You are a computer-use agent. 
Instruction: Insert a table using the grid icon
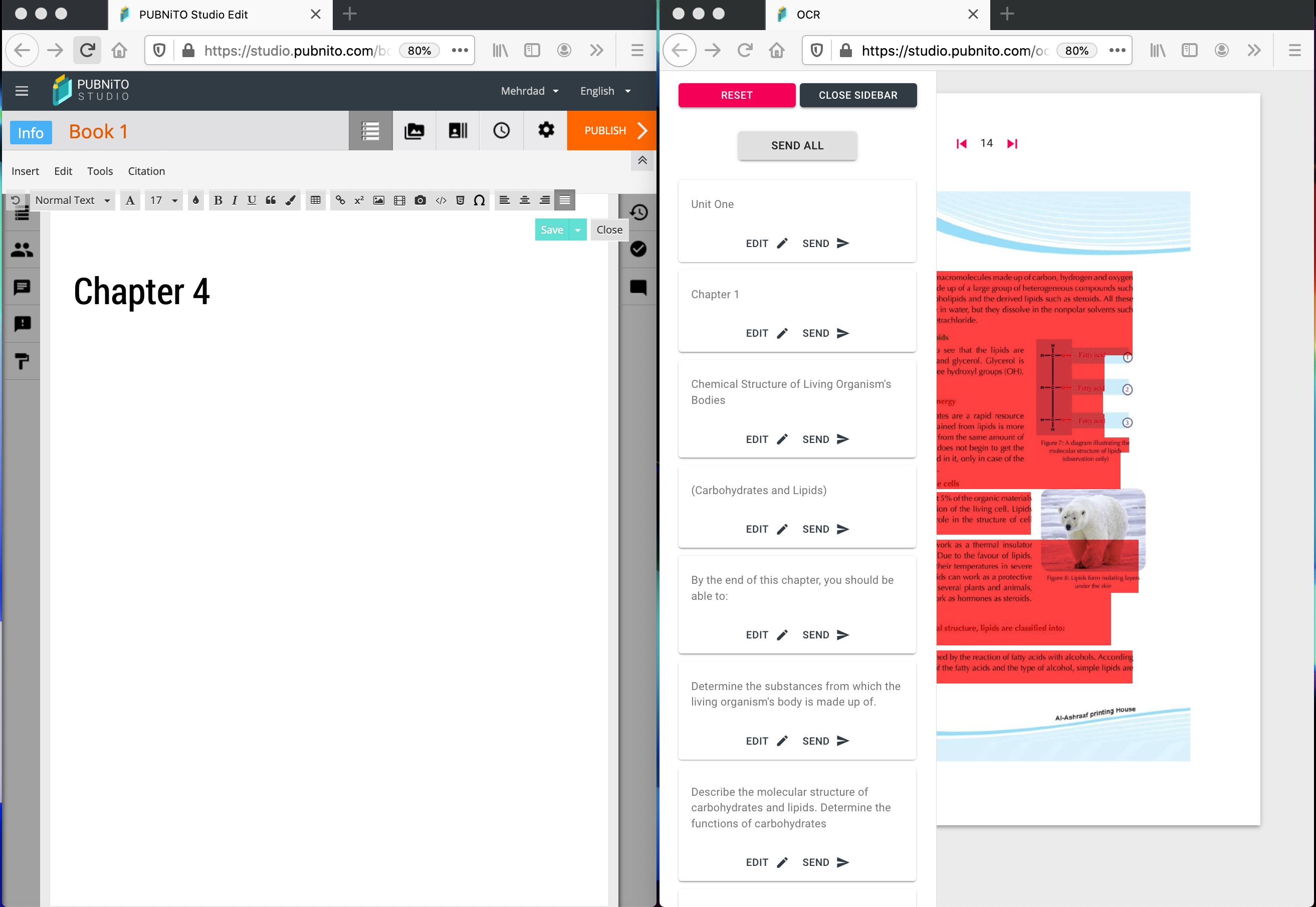[x=315, y=200]
